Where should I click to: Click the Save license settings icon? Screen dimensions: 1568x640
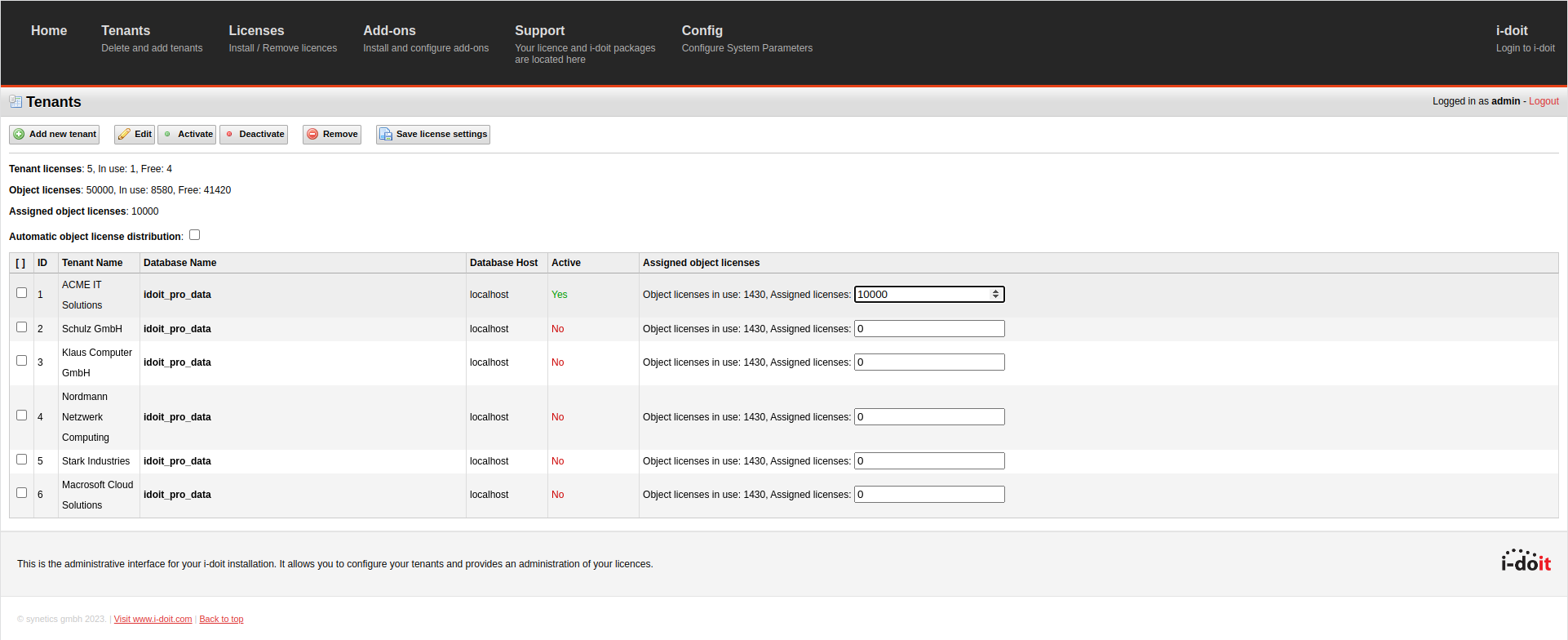coord(386,135)
